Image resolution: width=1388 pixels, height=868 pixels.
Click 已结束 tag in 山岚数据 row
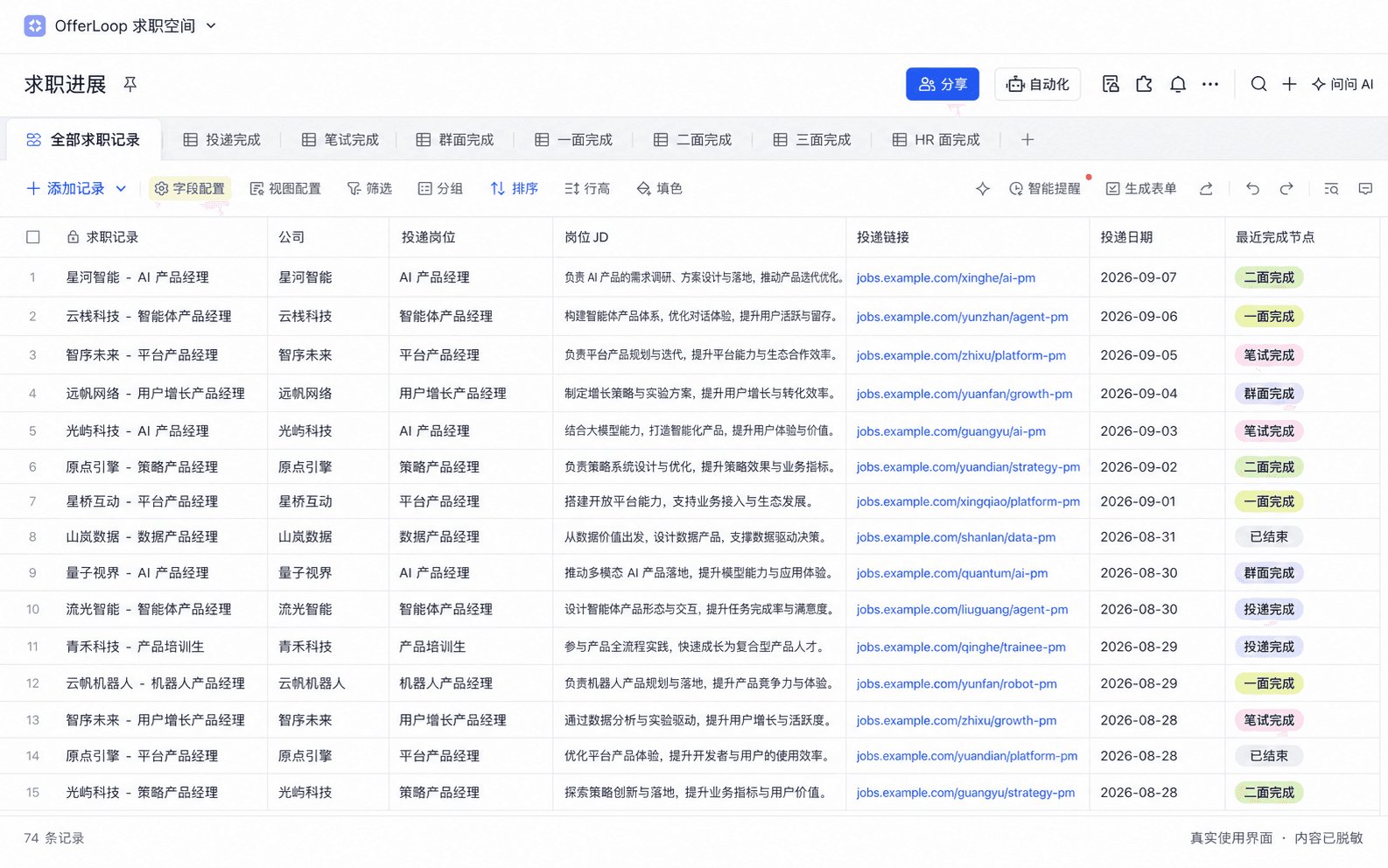coord(1269,537)
